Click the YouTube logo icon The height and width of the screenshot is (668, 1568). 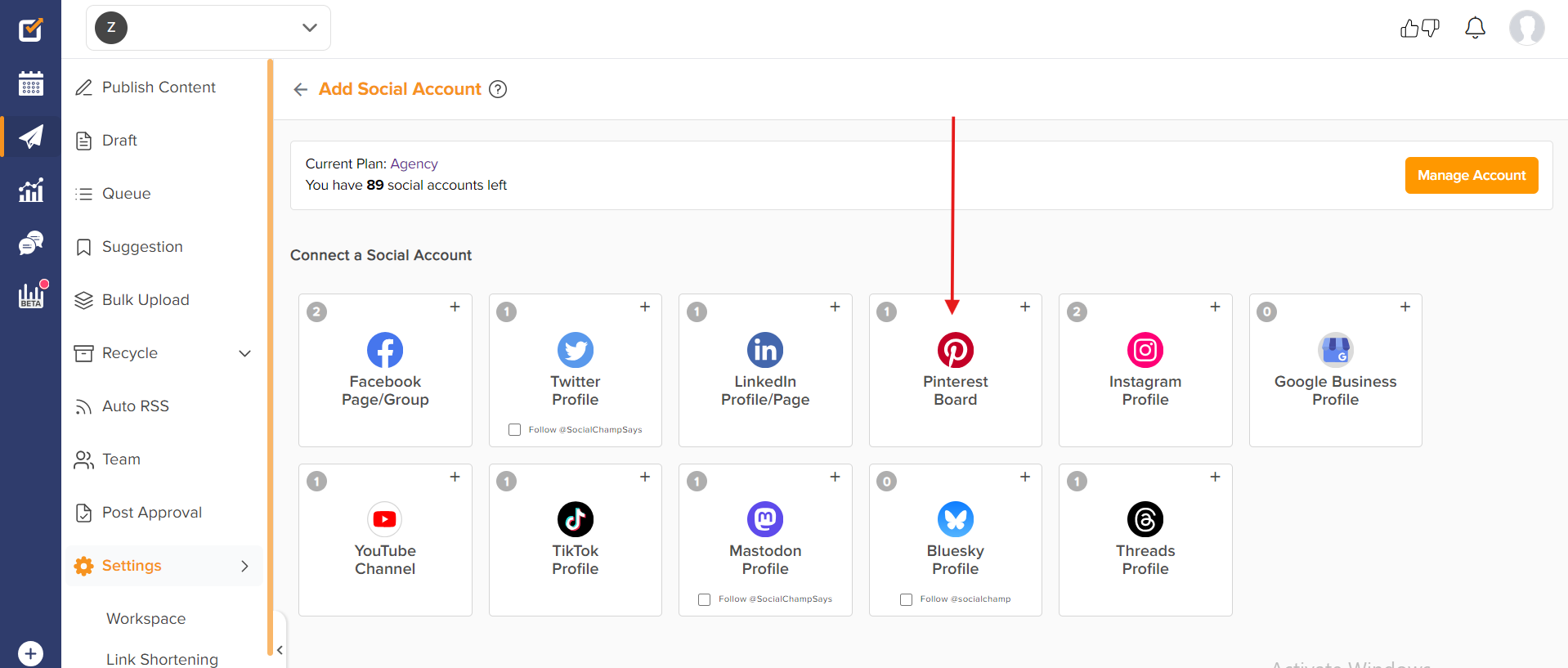(x=385, y=519)
